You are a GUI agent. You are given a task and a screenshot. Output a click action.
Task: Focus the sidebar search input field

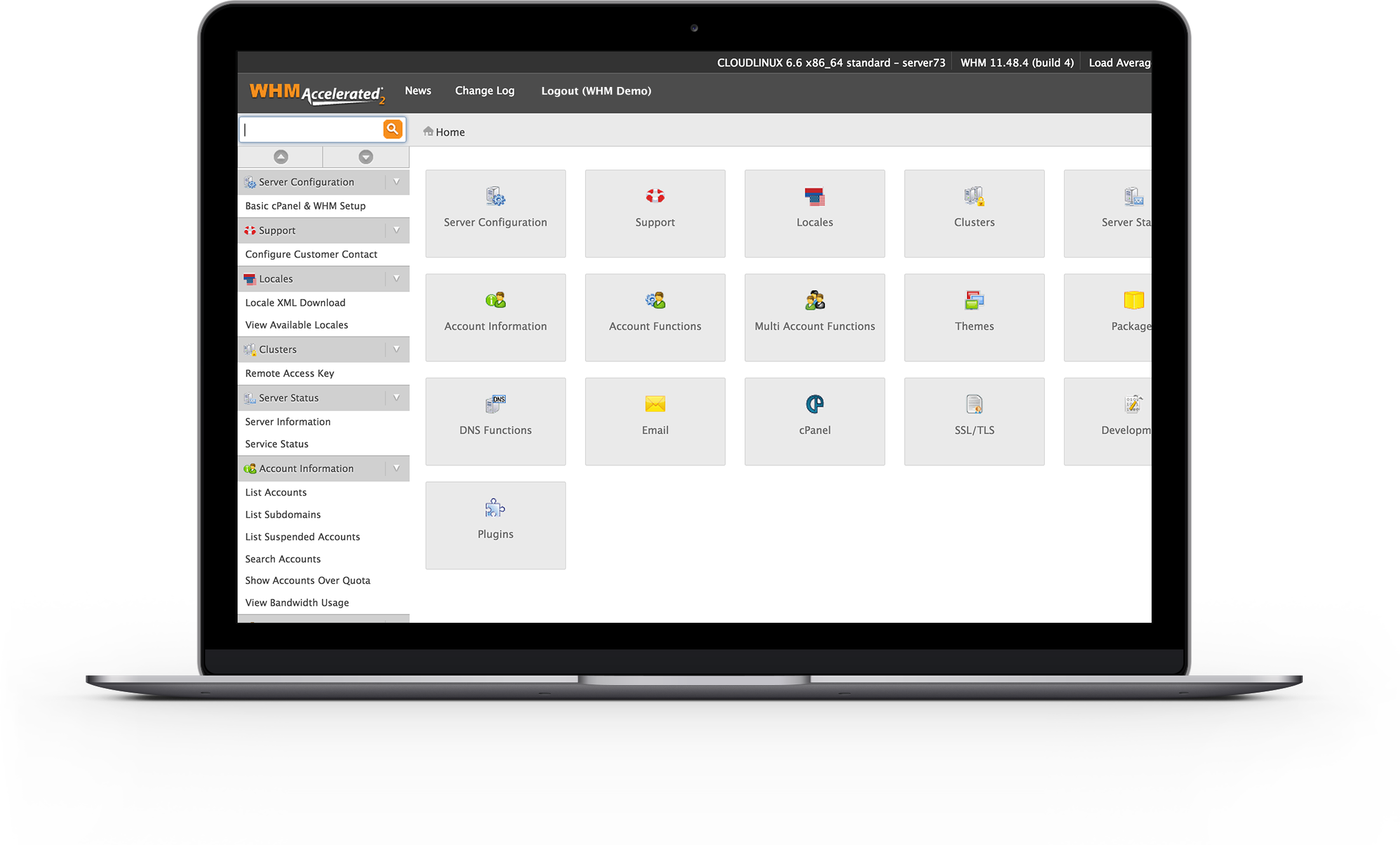coord(311,130)
